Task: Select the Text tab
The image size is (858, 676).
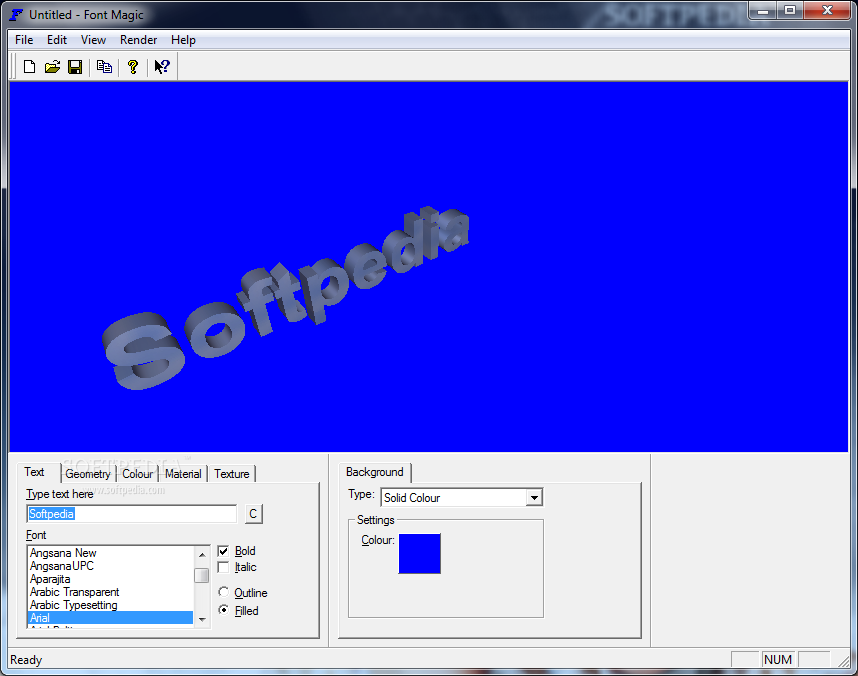Action: (34, 472)
